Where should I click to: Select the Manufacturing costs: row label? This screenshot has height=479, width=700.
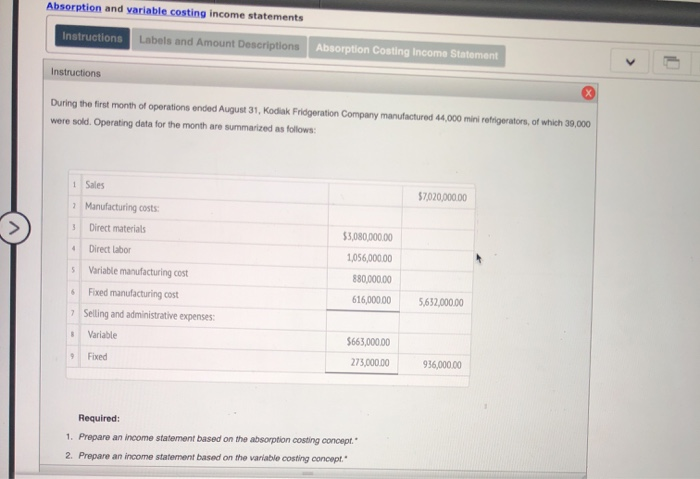click(x=122, y=207)
